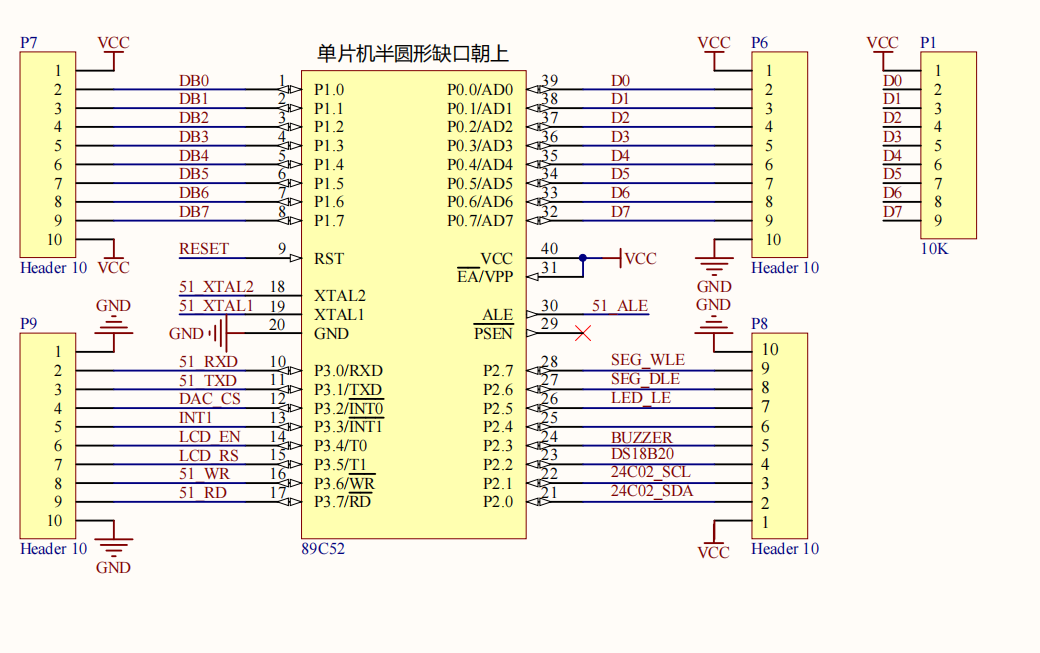The width and height of the screenshot is (1040, 653).
Task: Click the P8 designator label
Action: click(x=759, y=324)
